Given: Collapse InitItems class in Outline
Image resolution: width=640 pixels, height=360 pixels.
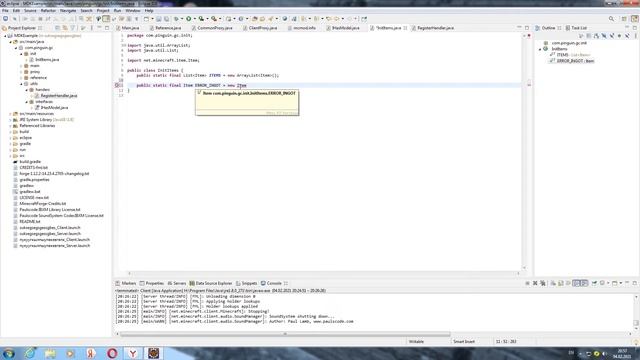Looking at the screenshot, I should (x=540, y=49).
